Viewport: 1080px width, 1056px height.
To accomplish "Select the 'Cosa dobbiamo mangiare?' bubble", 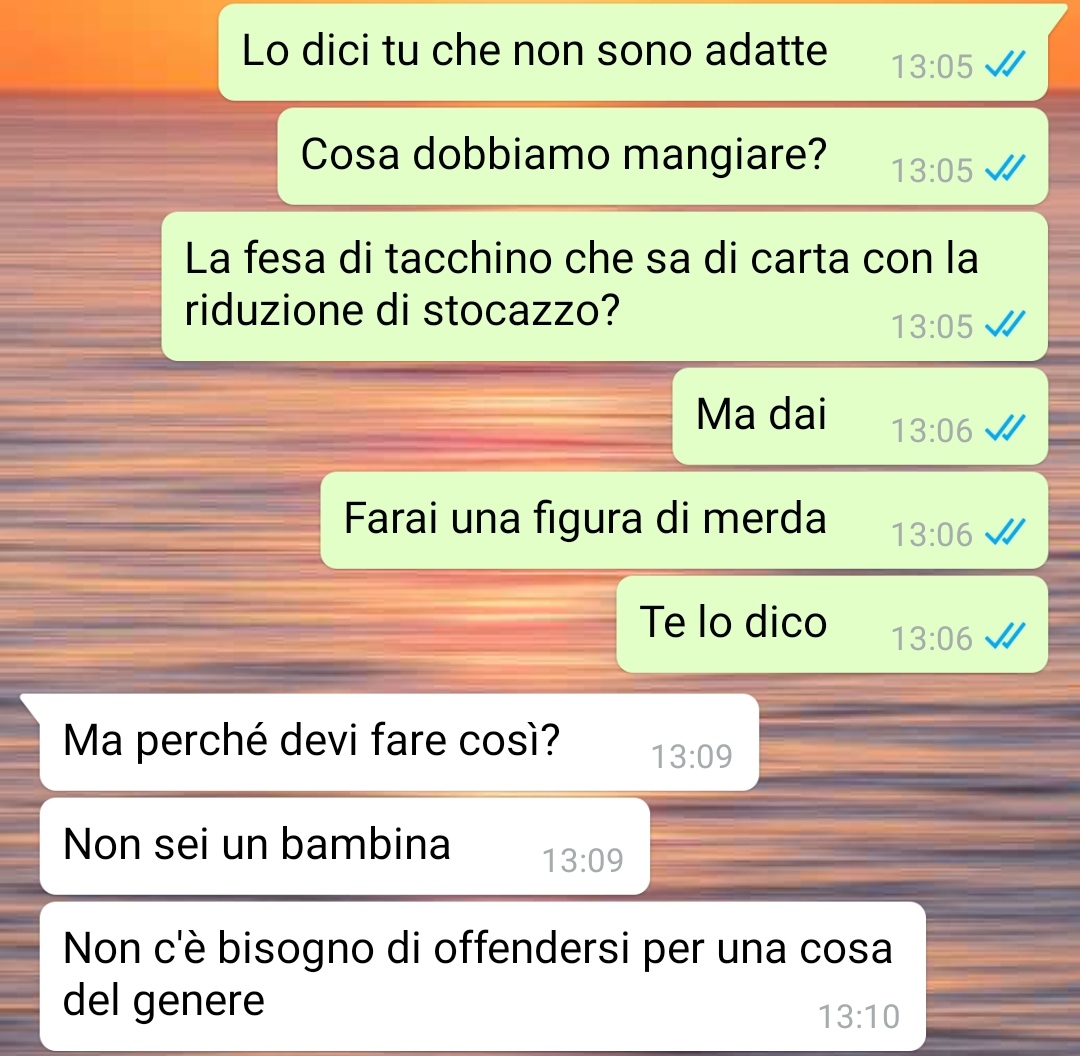I will [x=663, y=156].
